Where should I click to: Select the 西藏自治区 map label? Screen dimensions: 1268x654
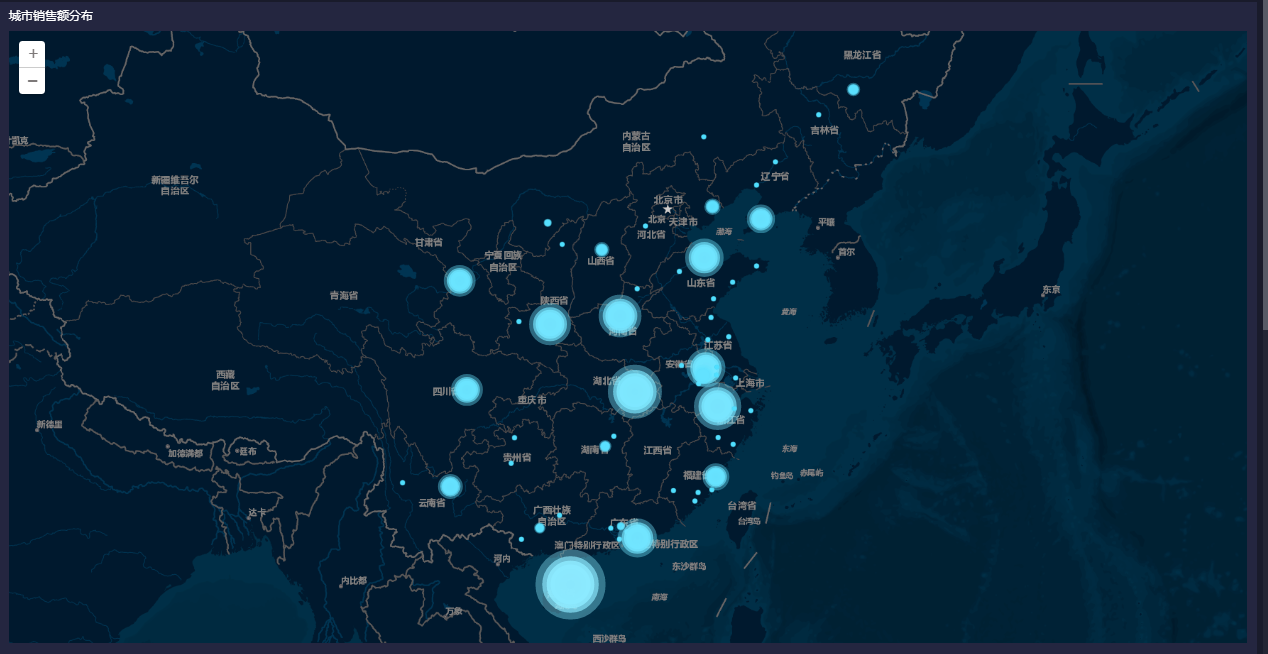(225, 380)
